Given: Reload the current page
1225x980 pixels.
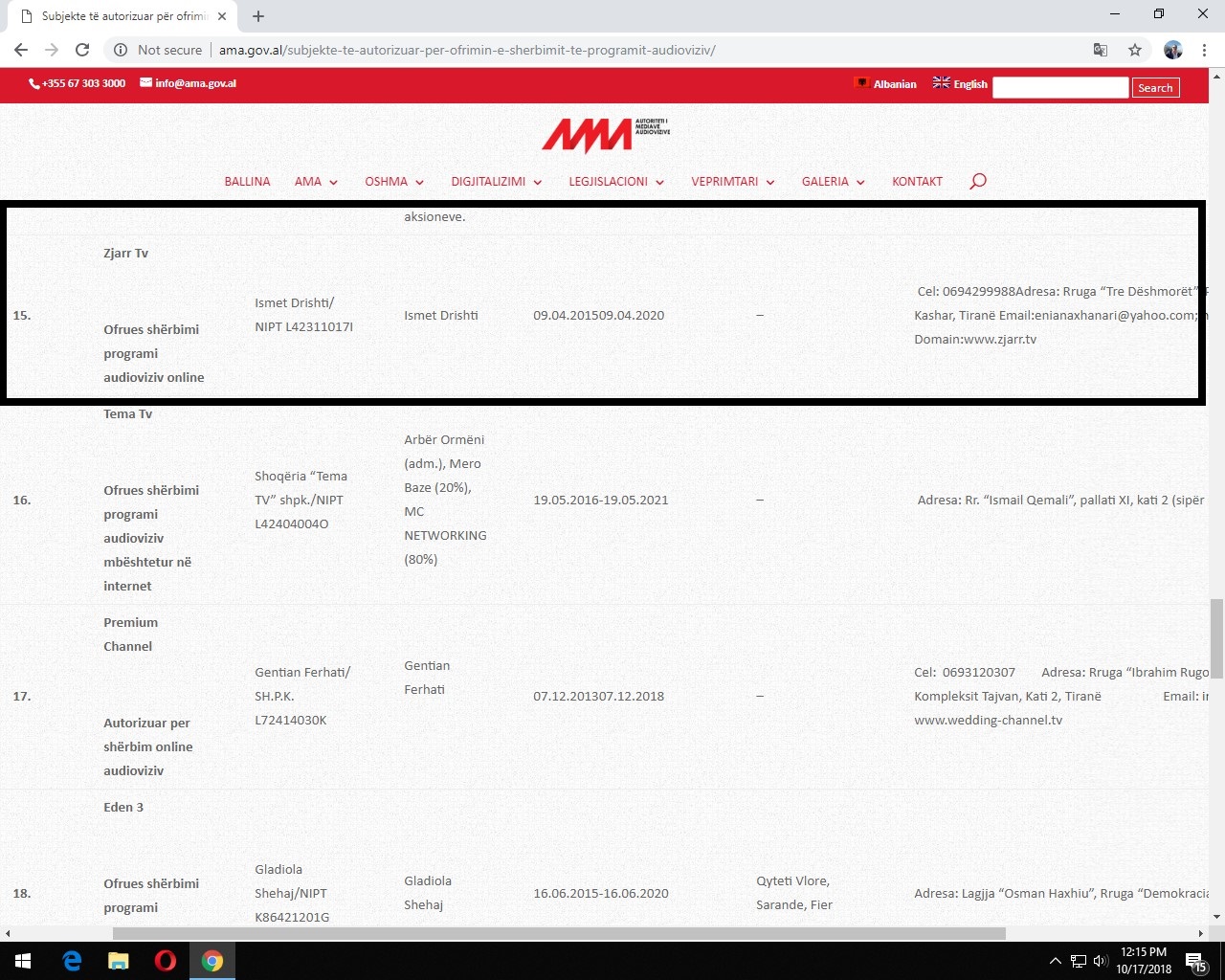Looking at the screenshot, I should click(x=82, y=50).
